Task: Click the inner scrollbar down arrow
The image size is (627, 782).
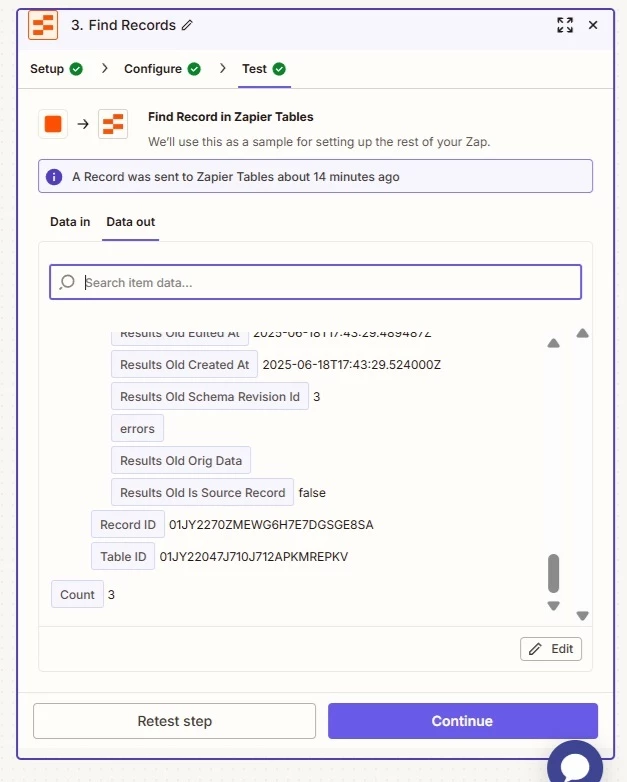Action: click(553, 605)
